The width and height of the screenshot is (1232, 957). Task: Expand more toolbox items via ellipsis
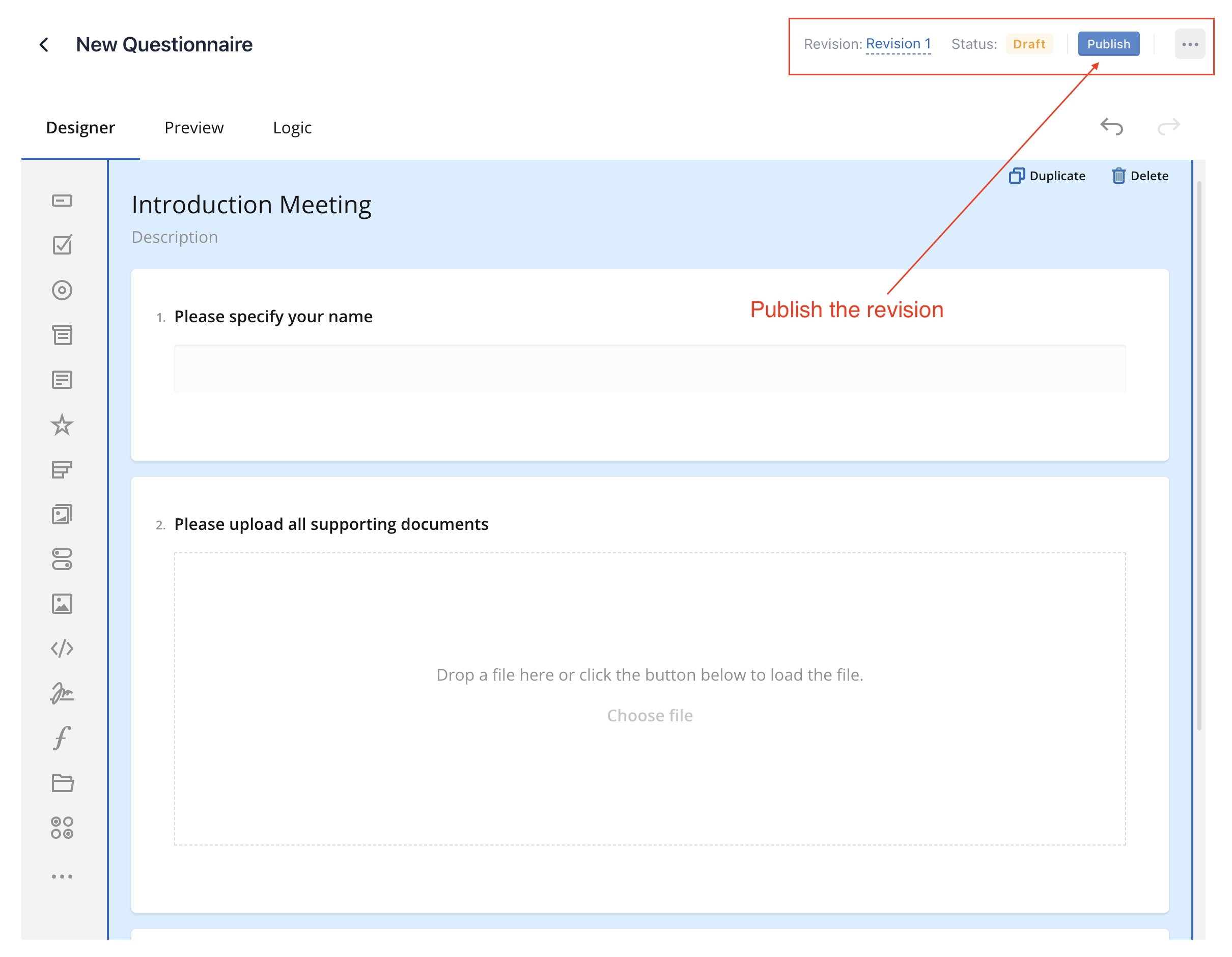62,877
